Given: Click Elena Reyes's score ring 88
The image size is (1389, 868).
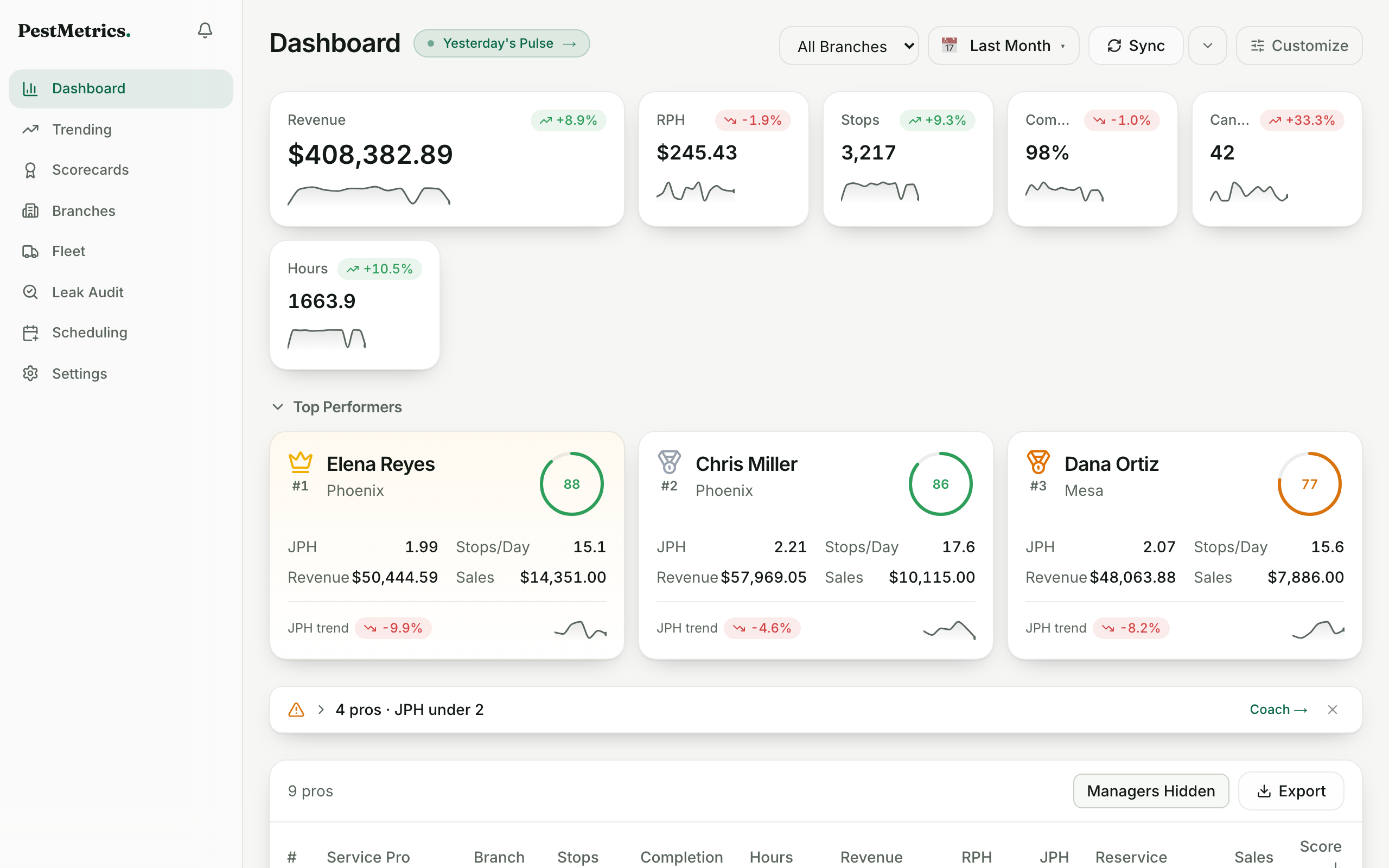Looking at the screenshot, I should (x=572, y=484).
